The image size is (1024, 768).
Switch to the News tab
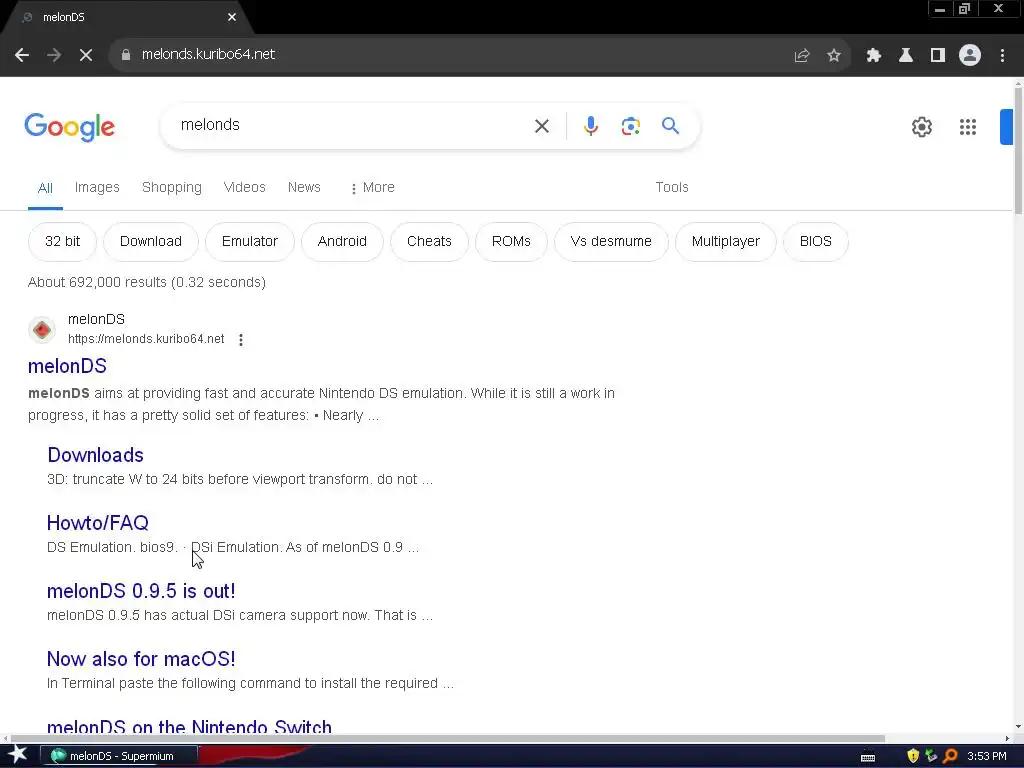click(304, 187)
